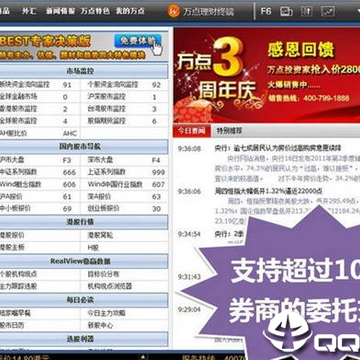360x360 pixels.
Task: Switch to the 特别推荐 tab
Action: (x=229, y=131)
